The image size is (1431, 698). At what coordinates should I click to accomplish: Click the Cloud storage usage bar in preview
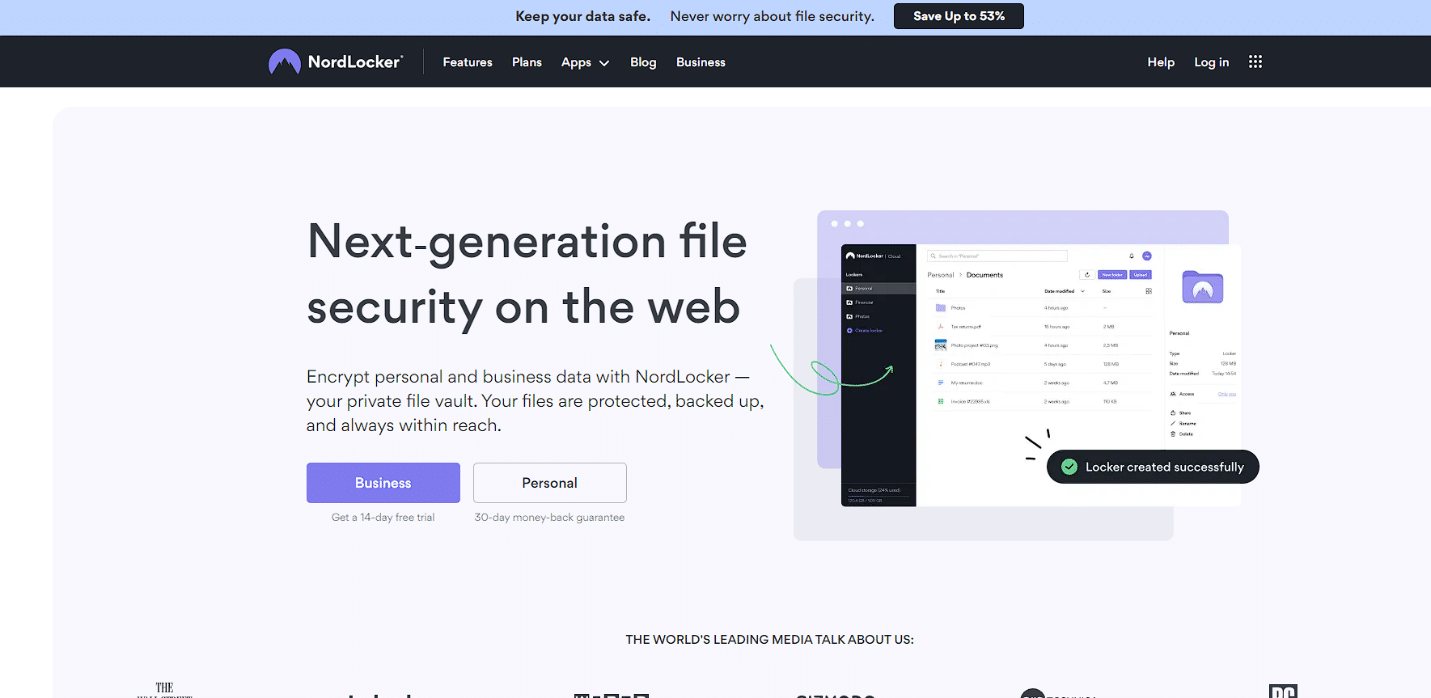click(878, 496)
